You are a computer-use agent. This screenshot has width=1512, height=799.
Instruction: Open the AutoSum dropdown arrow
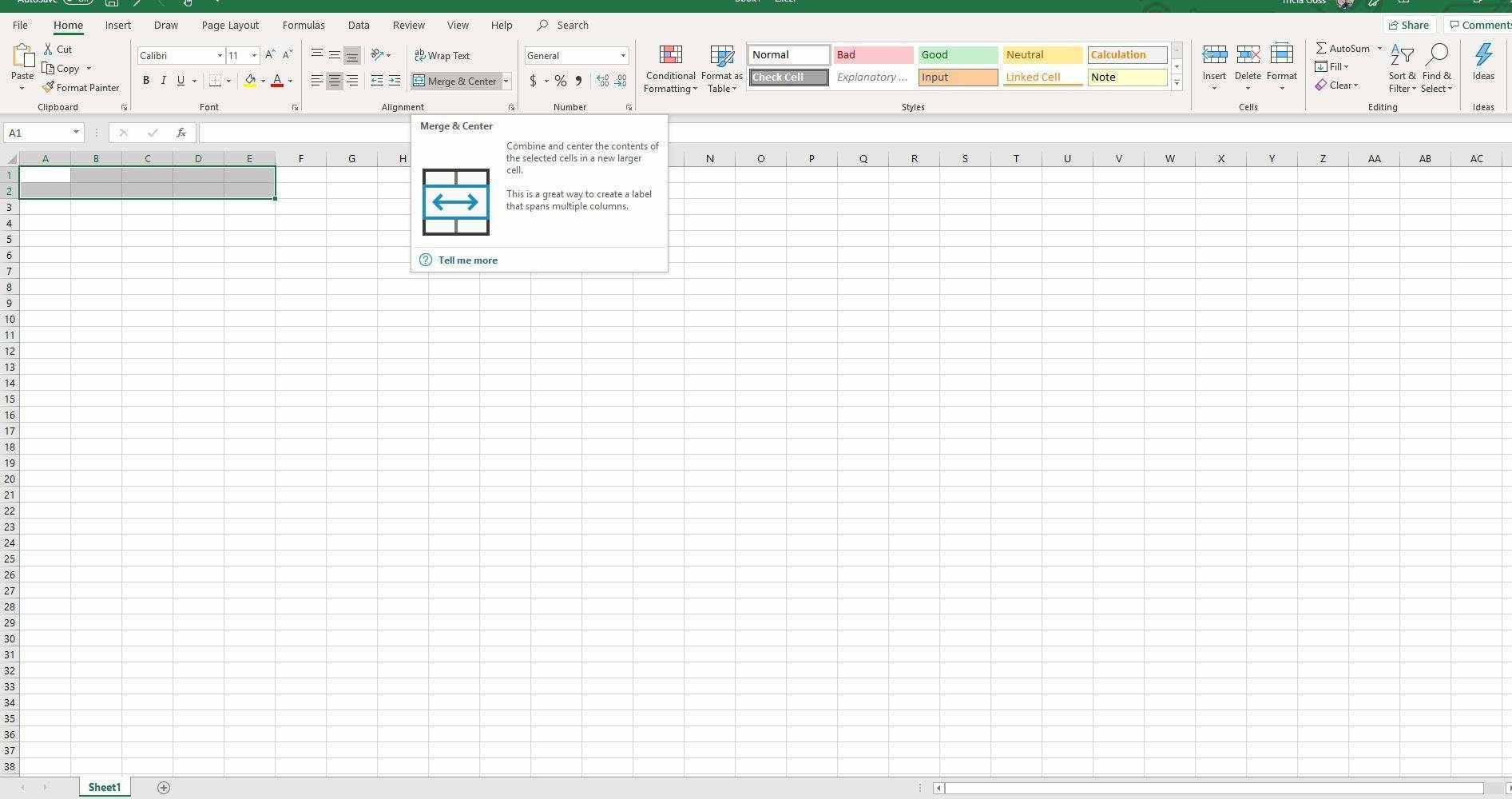coord(1379,49)
